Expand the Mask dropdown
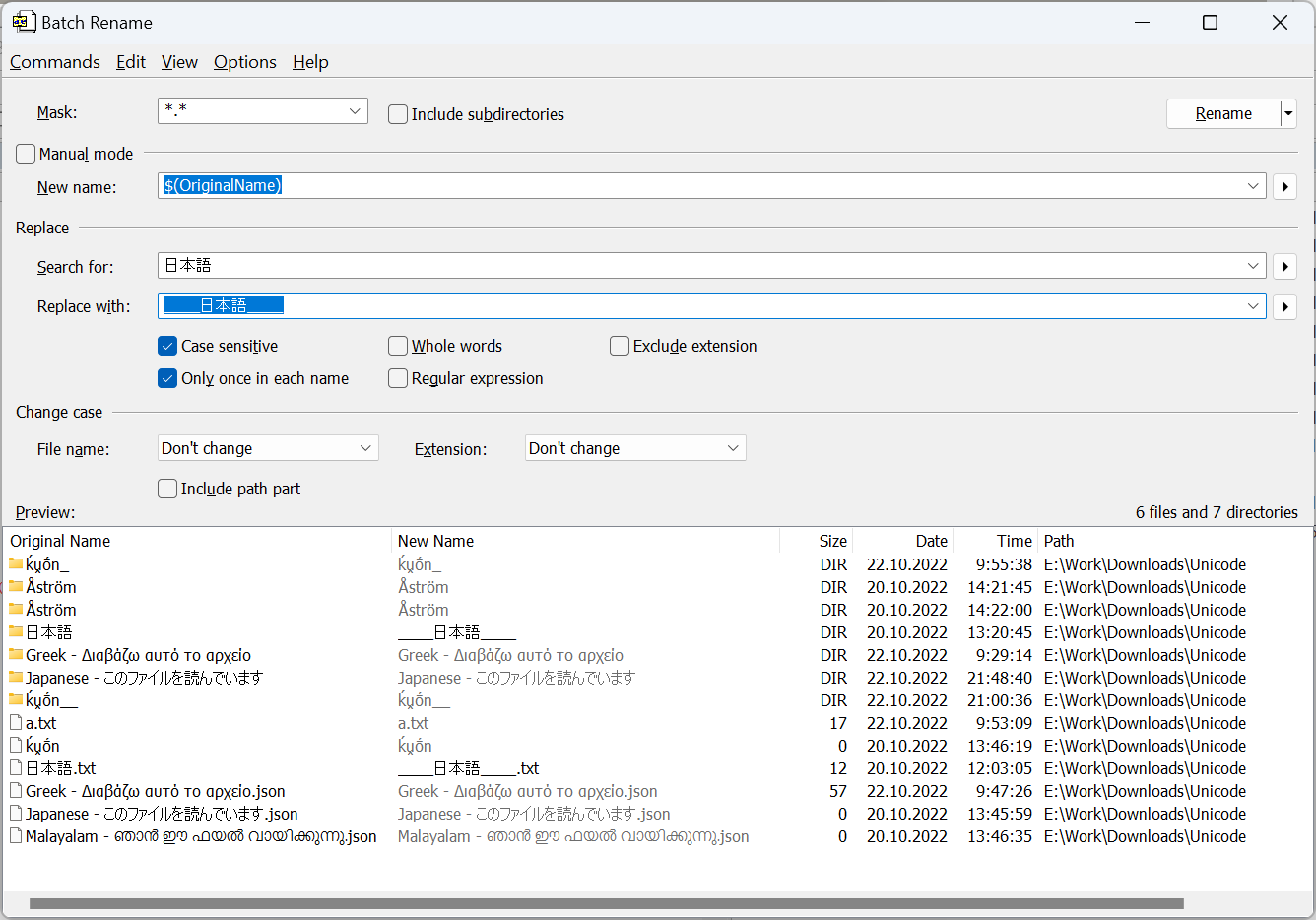 [x=355, y=111]
